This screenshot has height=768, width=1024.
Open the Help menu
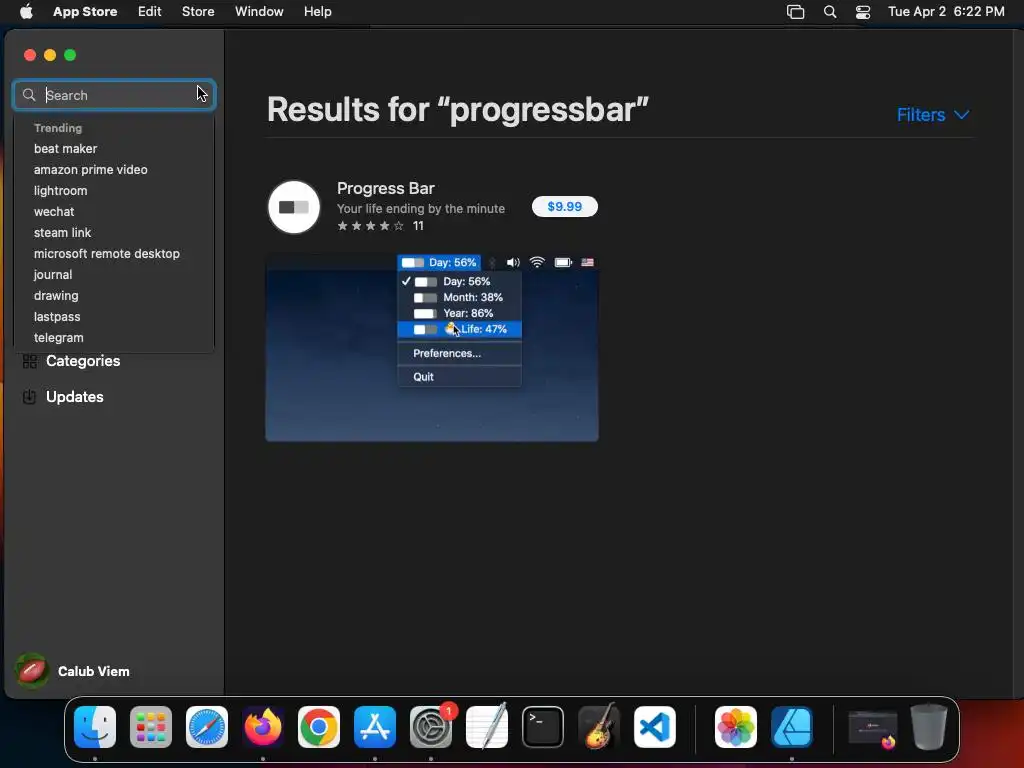(x=317, y=12)
